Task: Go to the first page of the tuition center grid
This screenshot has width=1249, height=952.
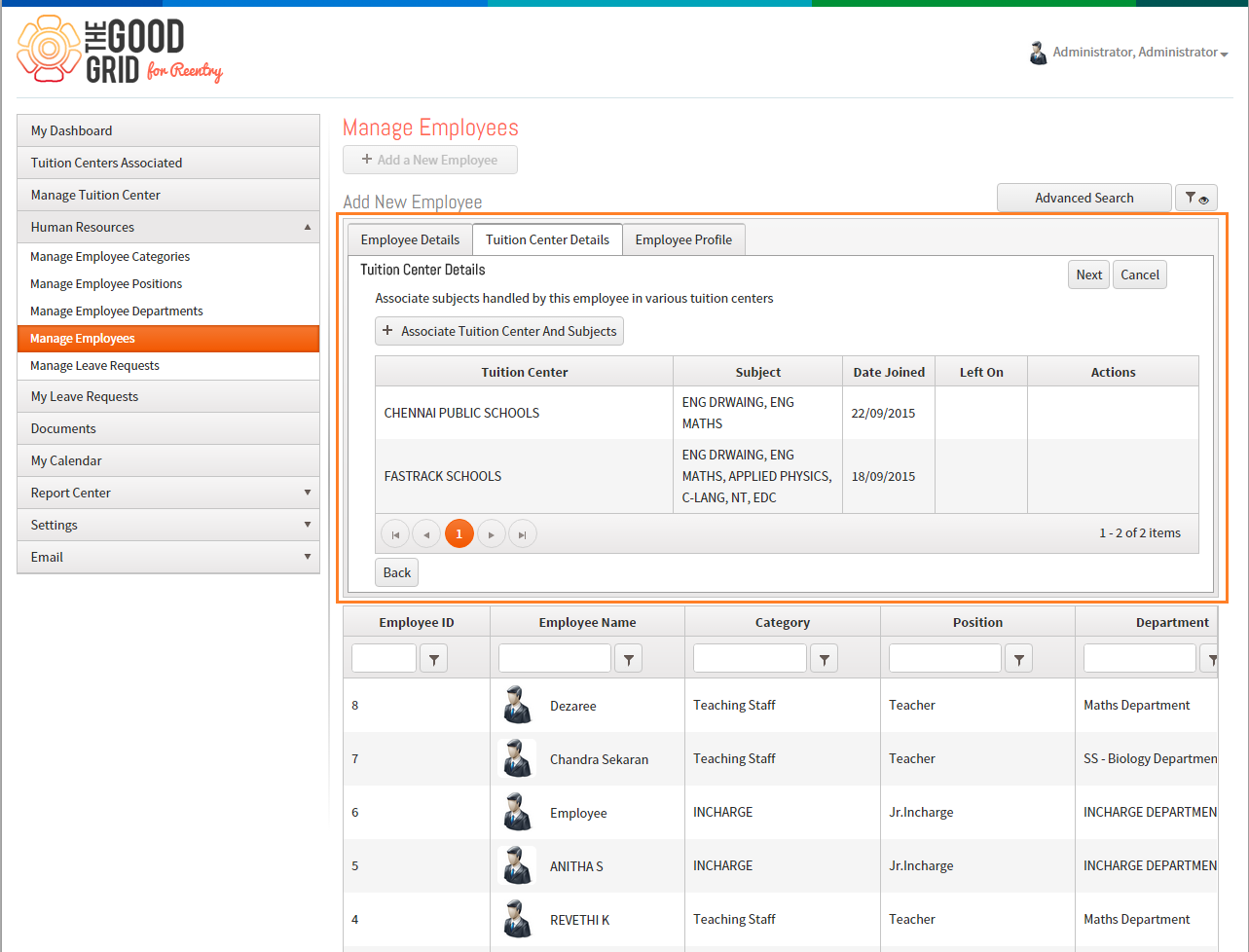Action: click(x=394, y=534)
